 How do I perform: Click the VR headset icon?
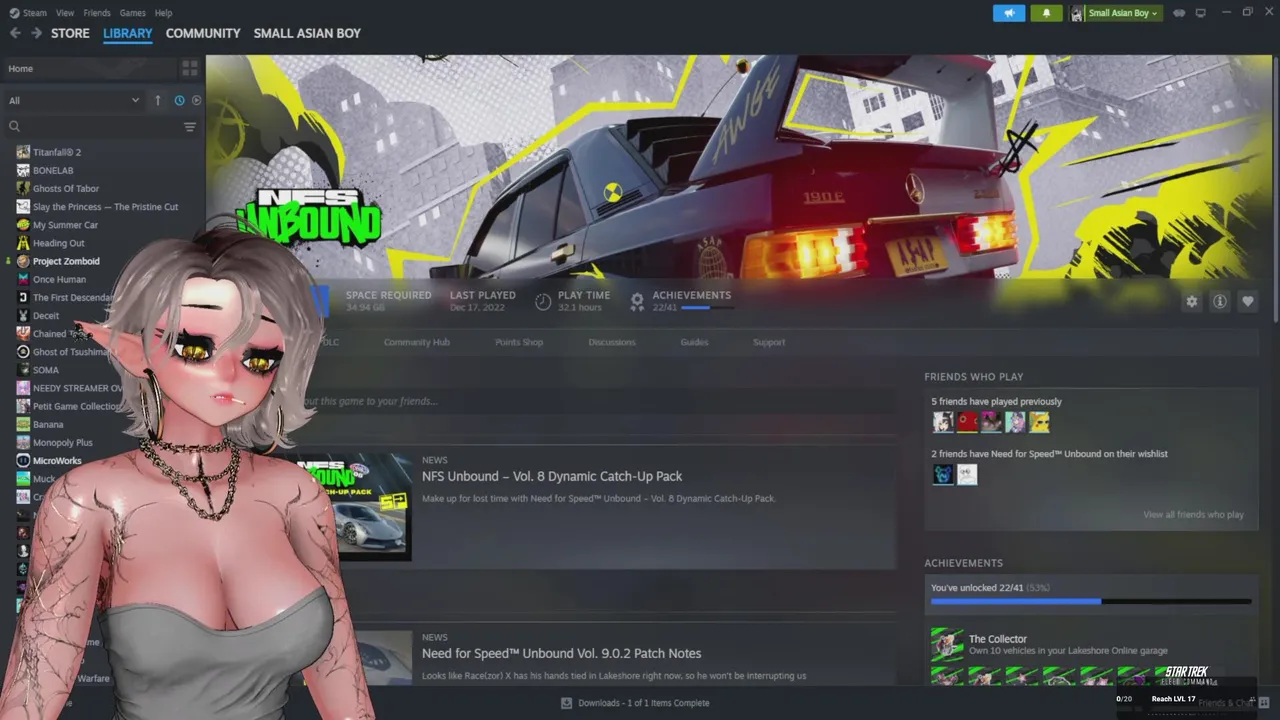click(1179, 13)
